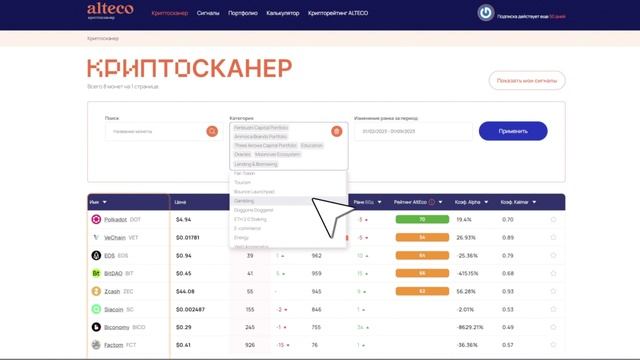Click the orange search icon in Поиск field
The image size is (640, 360).
point(212,131)
